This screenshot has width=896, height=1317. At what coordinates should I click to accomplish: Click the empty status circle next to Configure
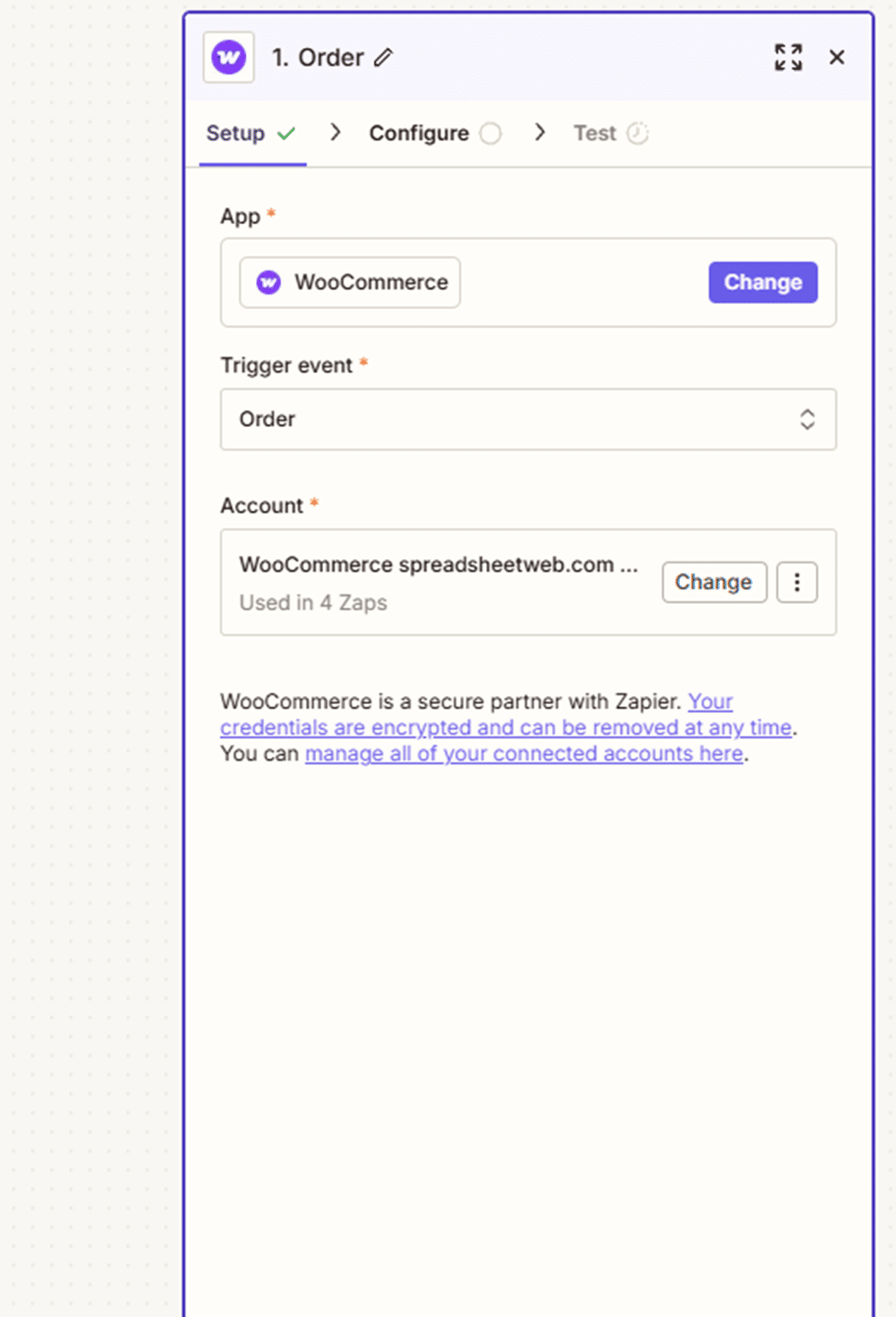490,134
